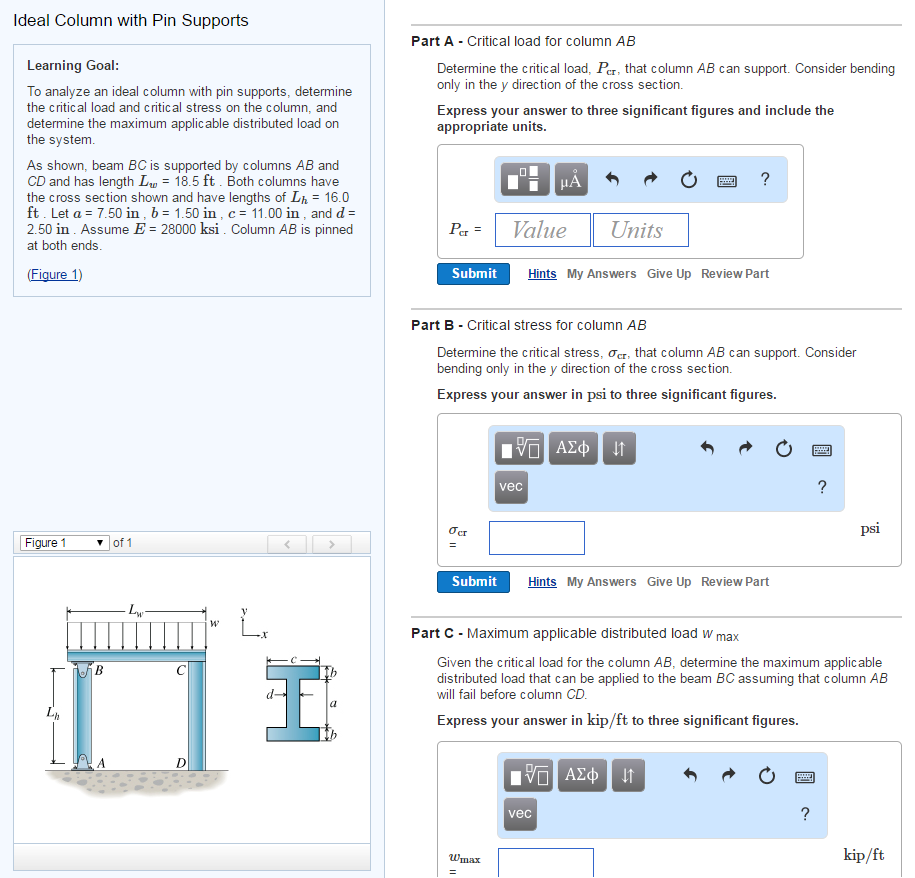Click the next figure arrow button
The image size is (915, 878).
(331, 542)
